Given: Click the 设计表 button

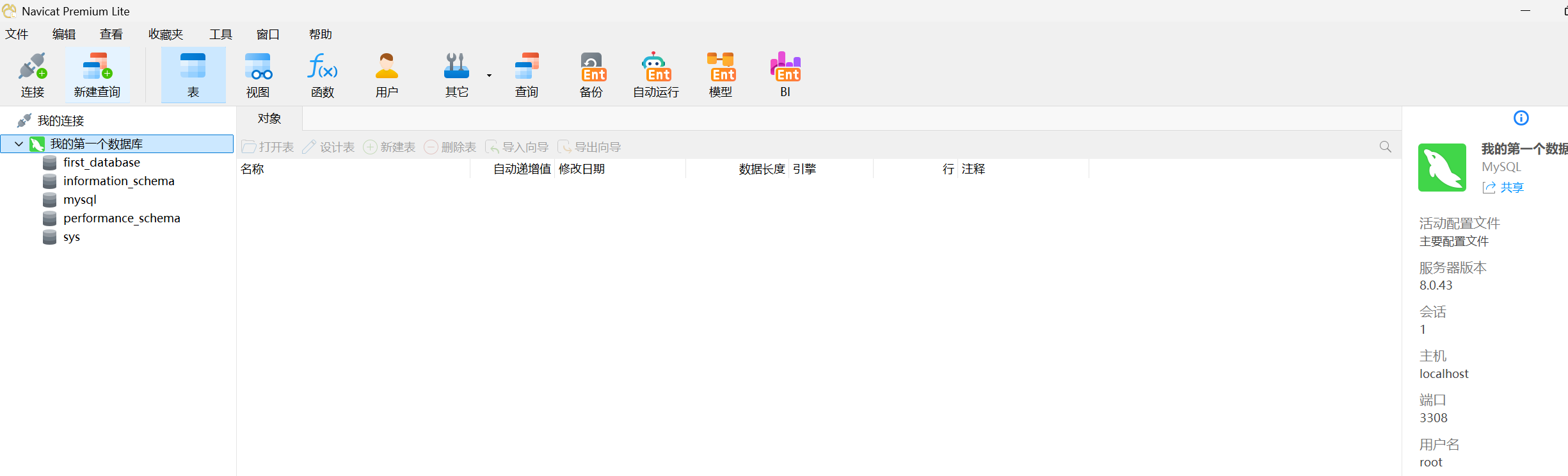Looking at the screenshot, I should click(328, 147).
